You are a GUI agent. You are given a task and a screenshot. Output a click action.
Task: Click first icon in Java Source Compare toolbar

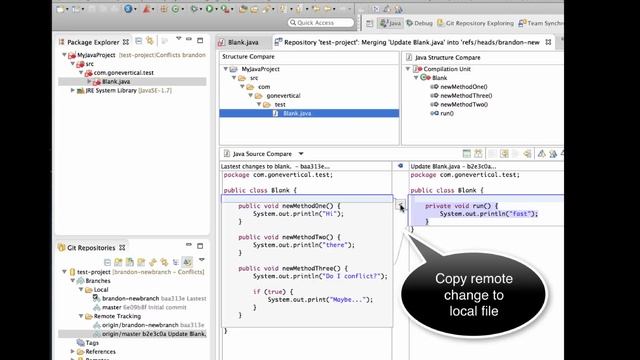[x=467, y=154]
